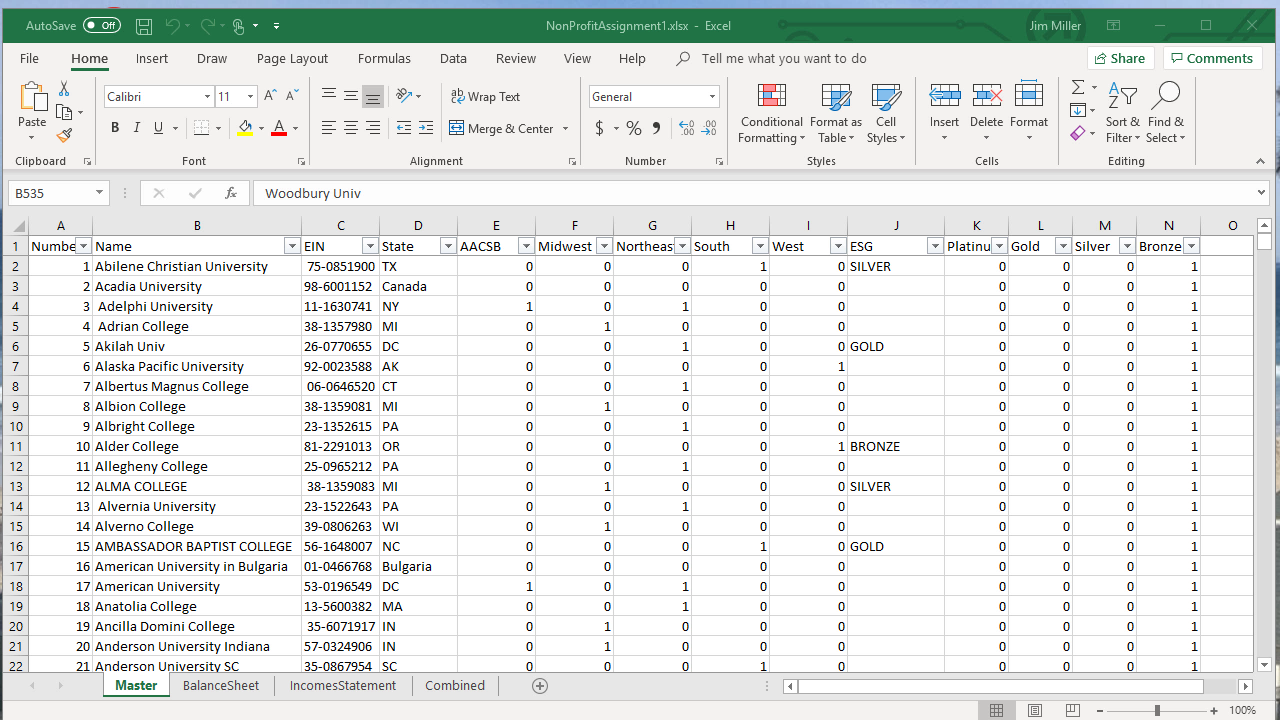This screenshot has width=1280, height=720.
Task: Toggle AutoSave switch
Action: (102, 26)
